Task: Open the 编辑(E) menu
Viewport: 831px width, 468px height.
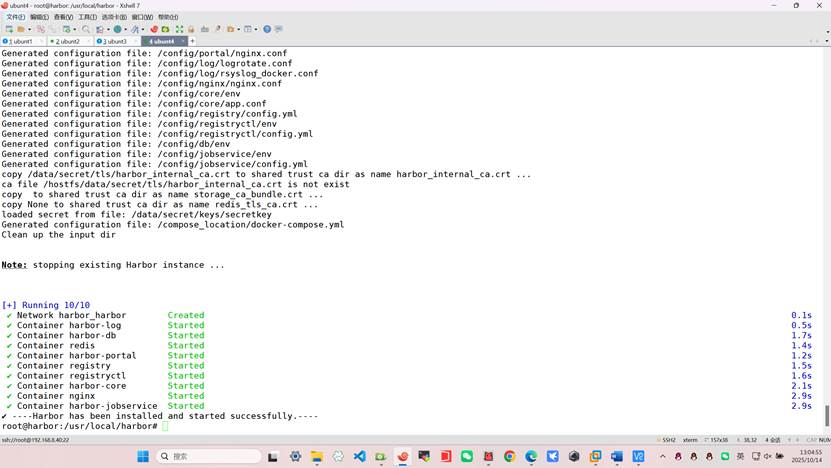Action: click(39, 17)
